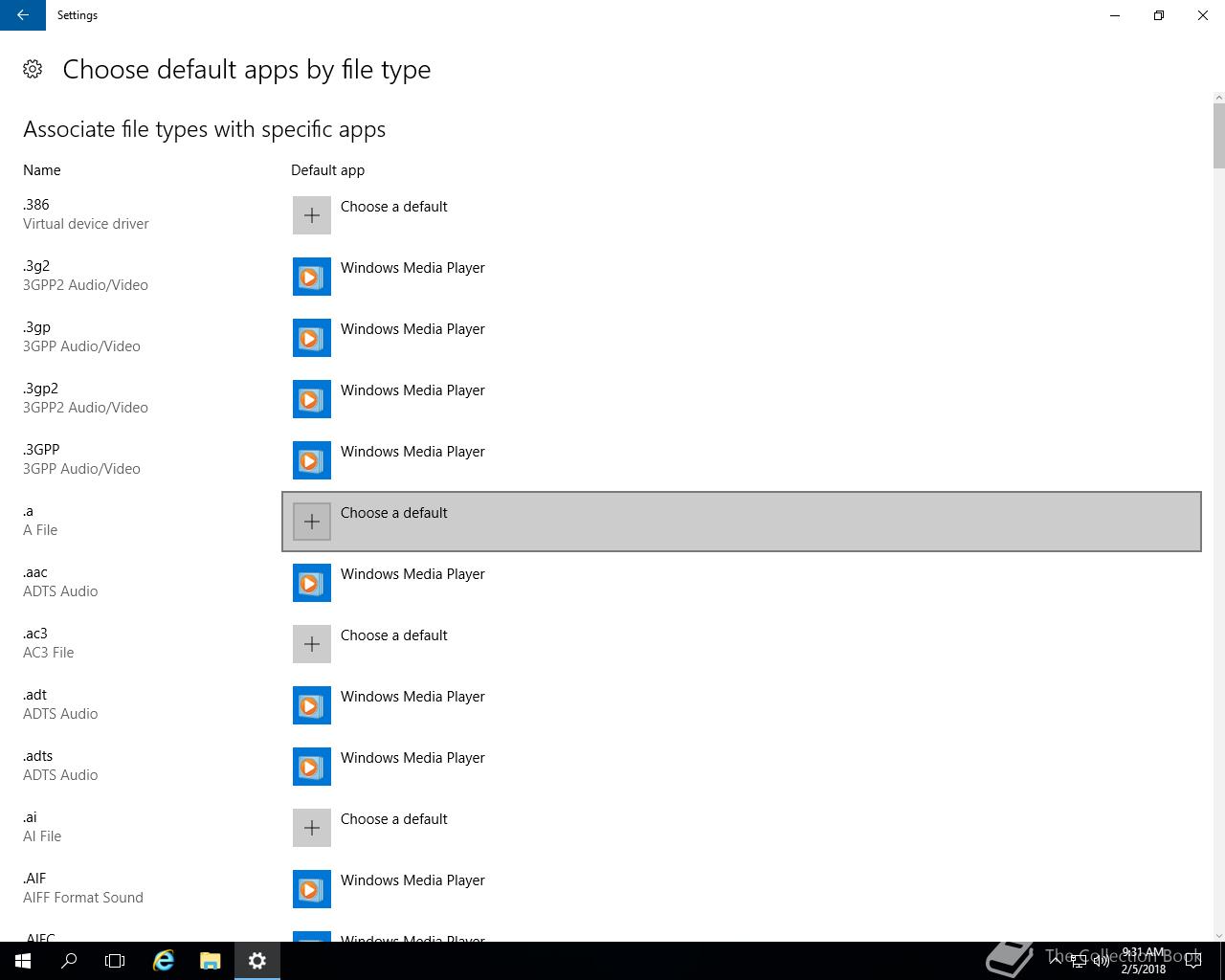Select the 'Associate file types with specific apps' heading
The image size is (1225, 980).
205,129
